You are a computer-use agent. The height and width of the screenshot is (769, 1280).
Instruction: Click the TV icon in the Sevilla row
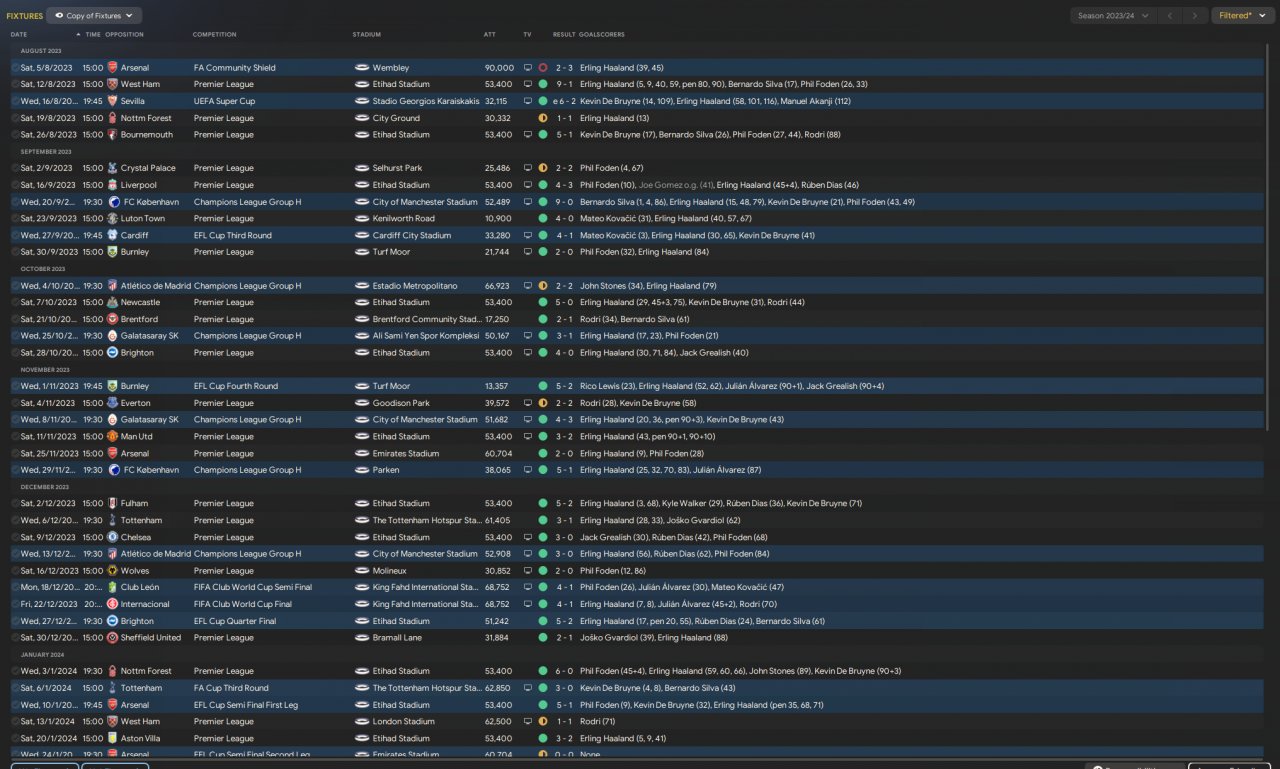[x=528, y=101]
